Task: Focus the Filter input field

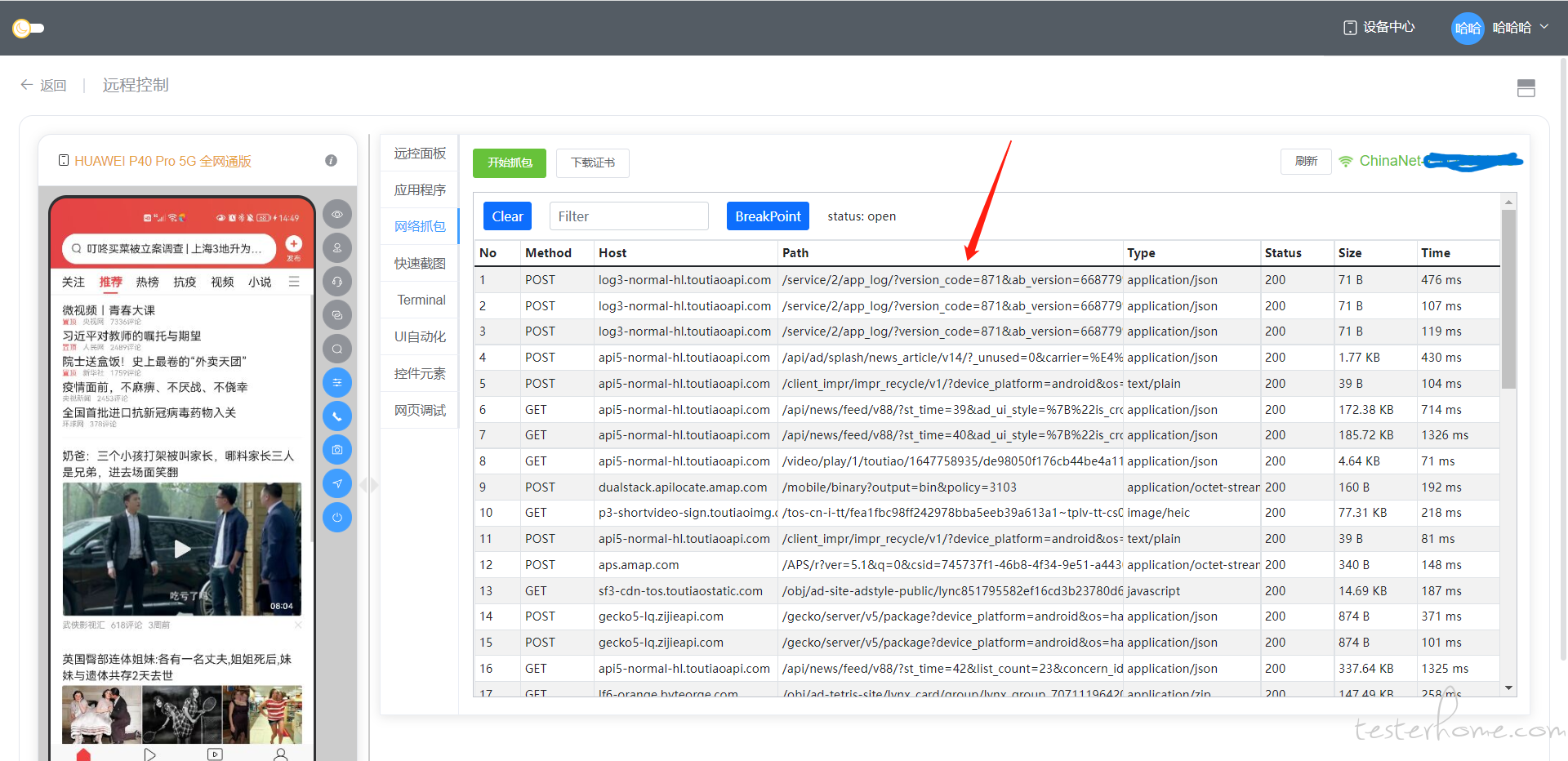Action: click(x=628, y=216)
